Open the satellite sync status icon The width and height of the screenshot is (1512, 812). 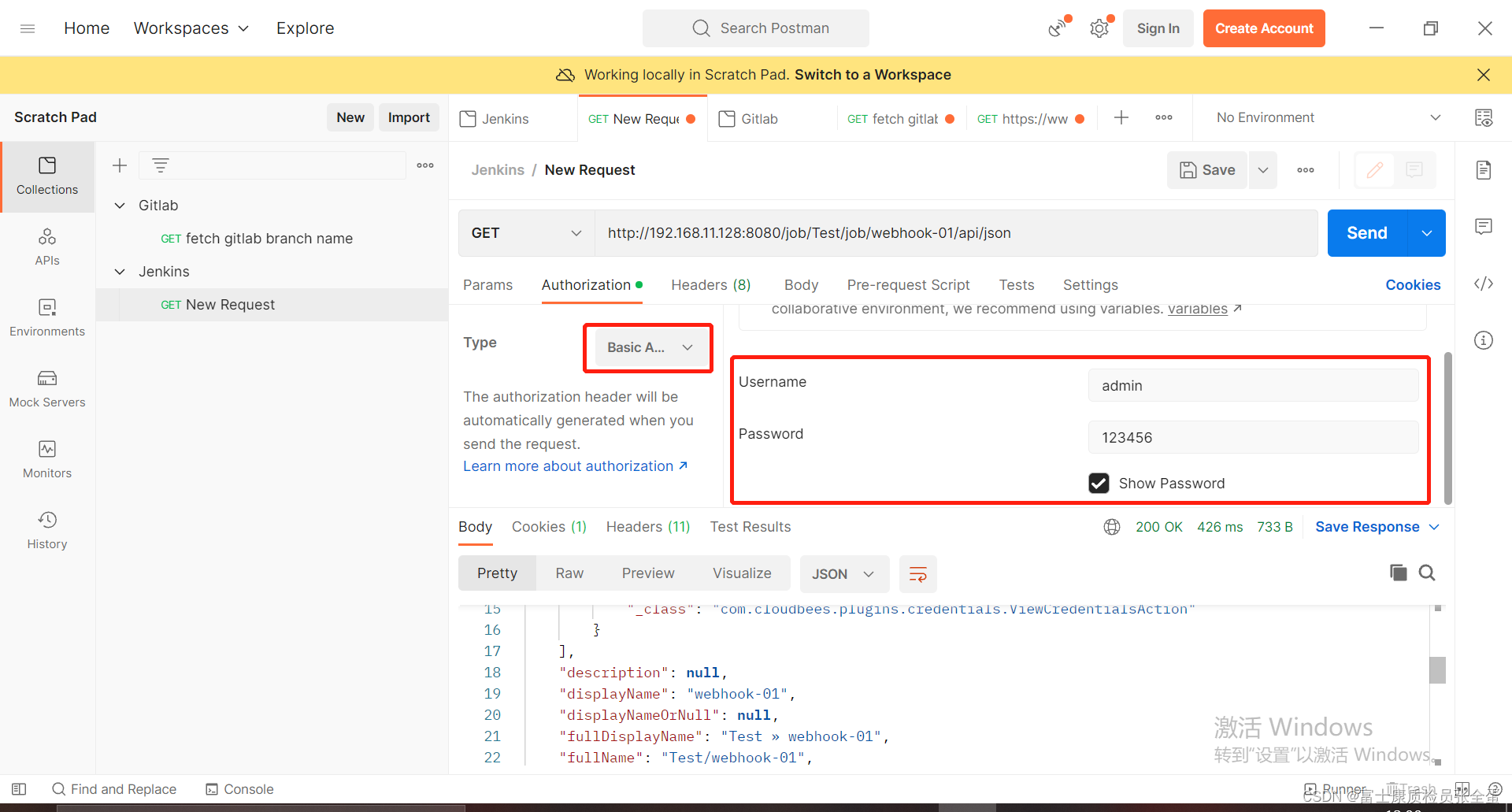(1058, 28)
